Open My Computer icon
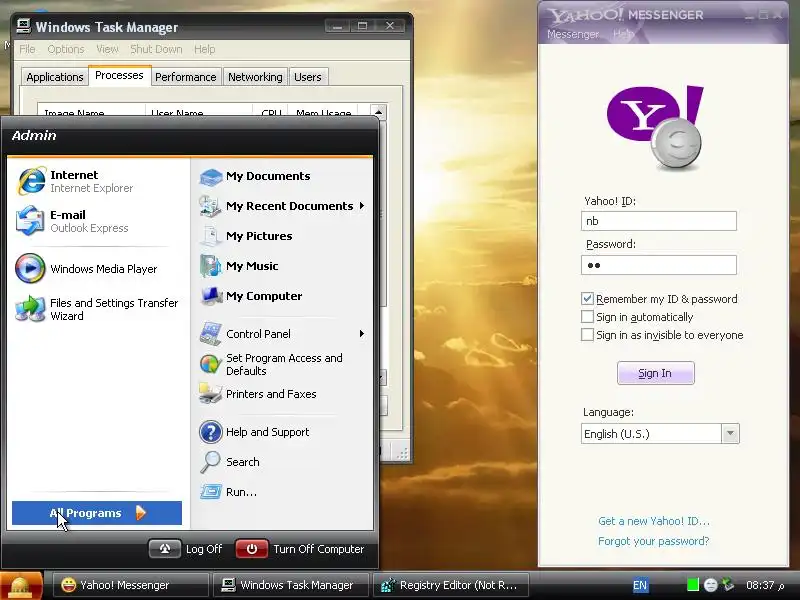The image size is (800, 600). tap(210, 296)
